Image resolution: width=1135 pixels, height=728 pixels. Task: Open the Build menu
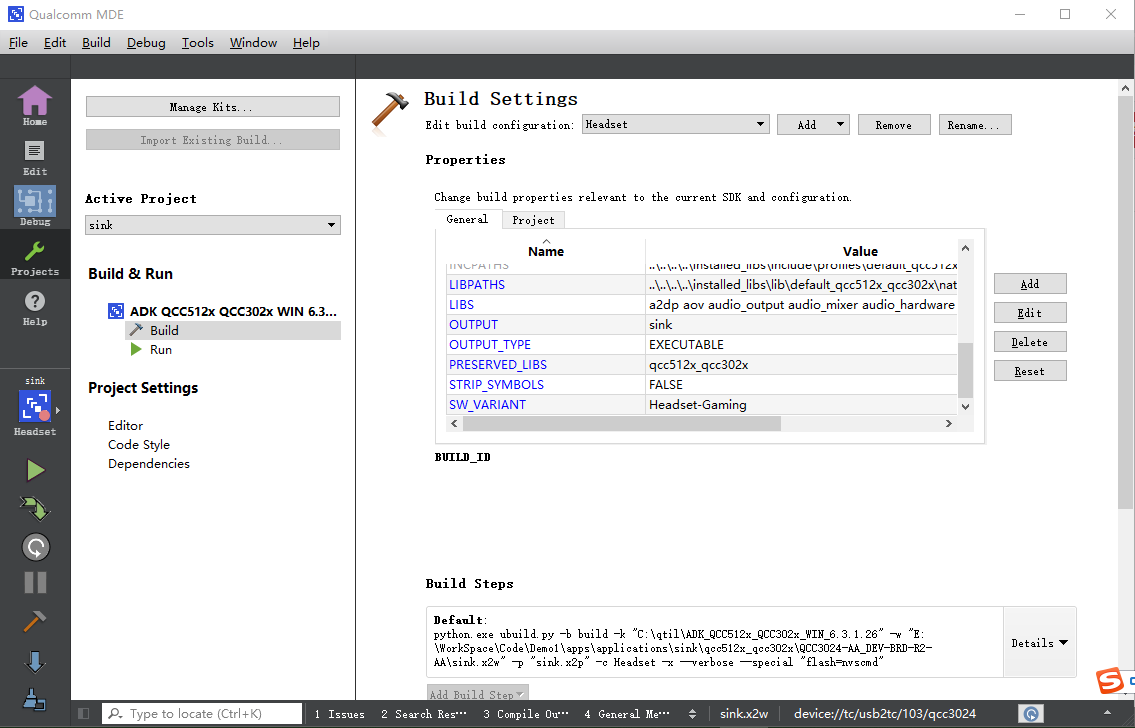click(96, 43)
